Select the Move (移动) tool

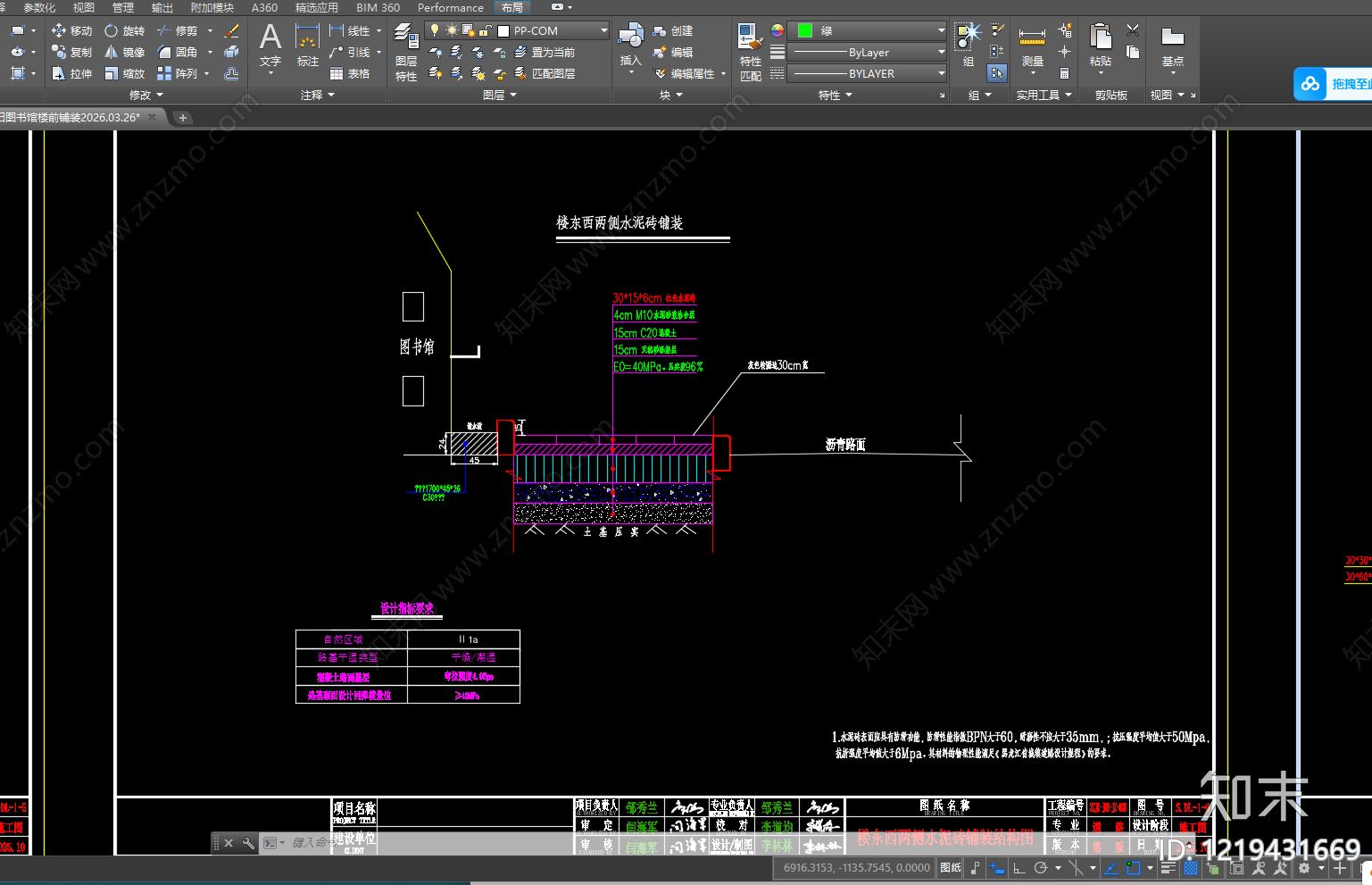71,30
